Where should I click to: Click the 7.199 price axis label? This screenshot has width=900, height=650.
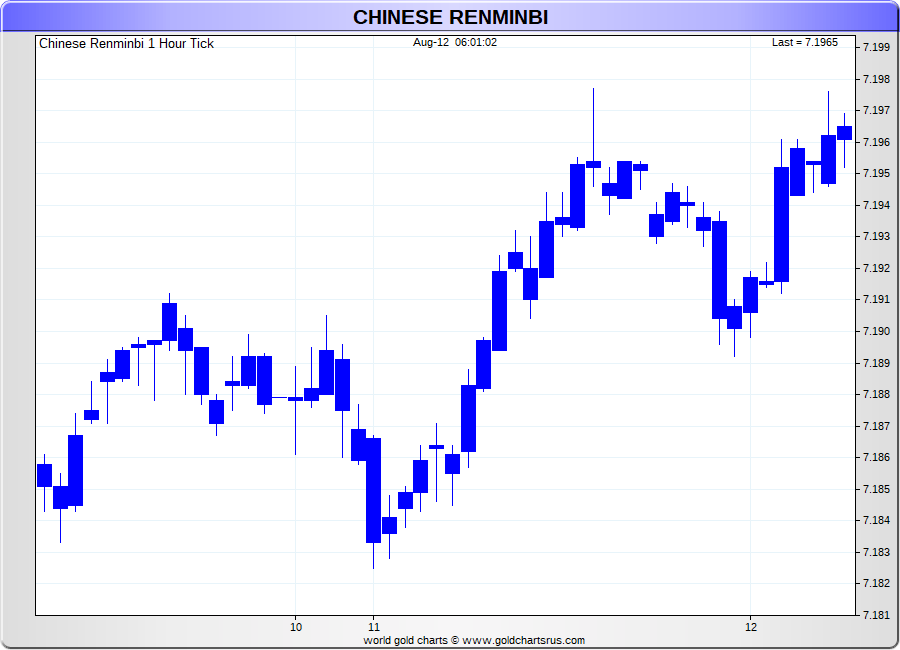click(x=876, y=48)
